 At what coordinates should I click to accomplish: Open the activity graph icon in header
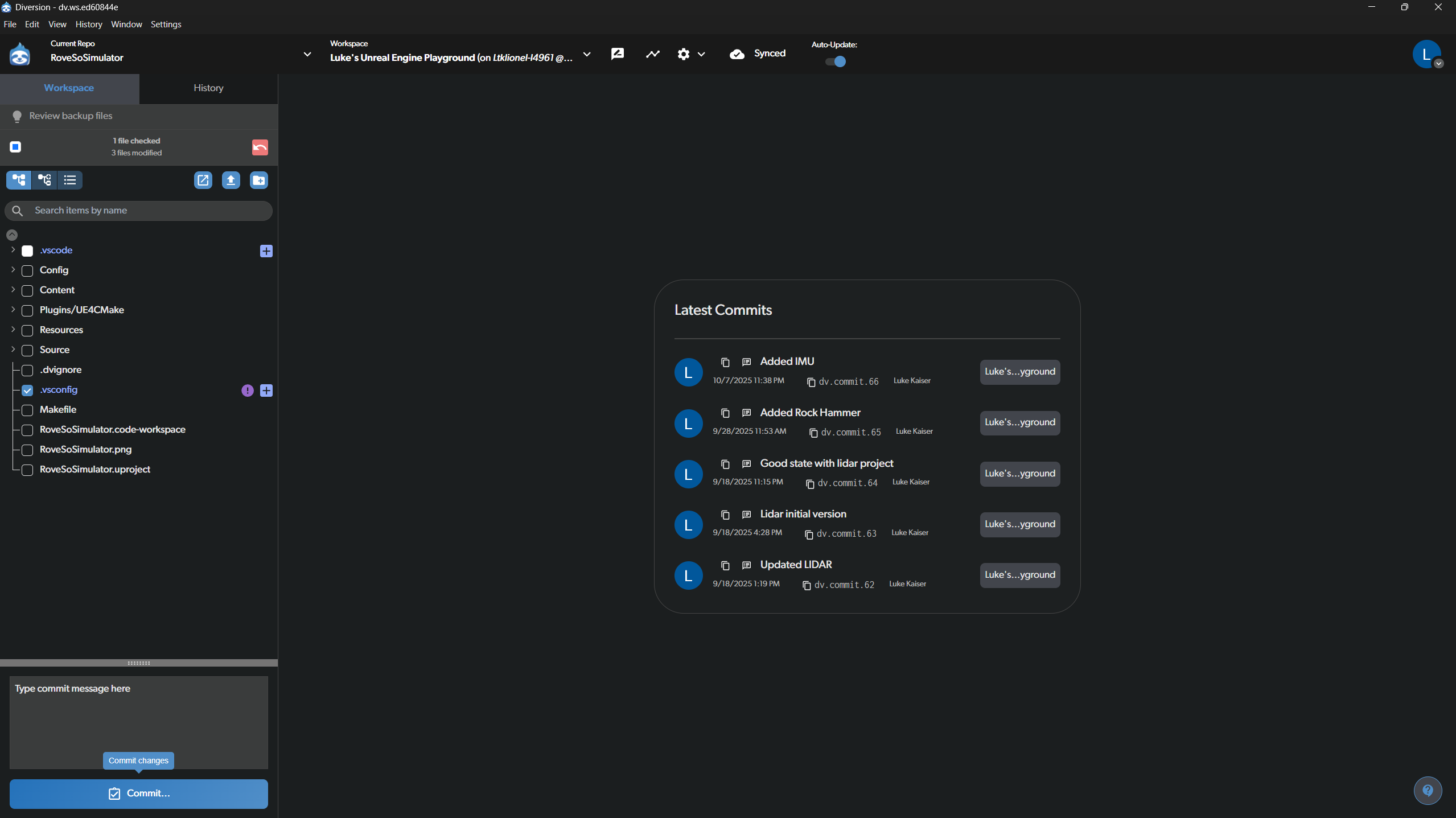[653, 54]
